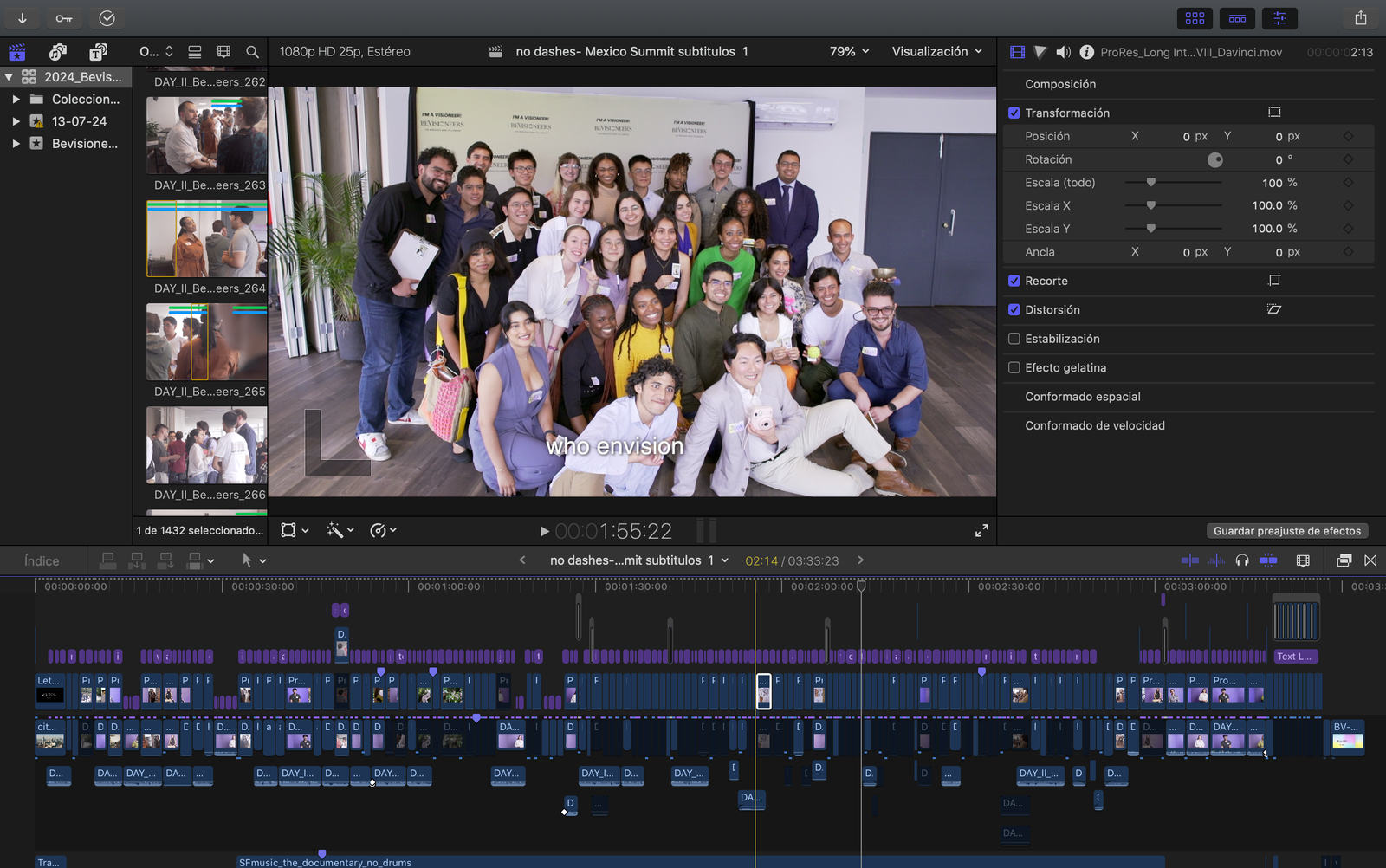The image size is (1386, 868).
Task: Open photos and audio sidebar
Action: coord(58,52)
